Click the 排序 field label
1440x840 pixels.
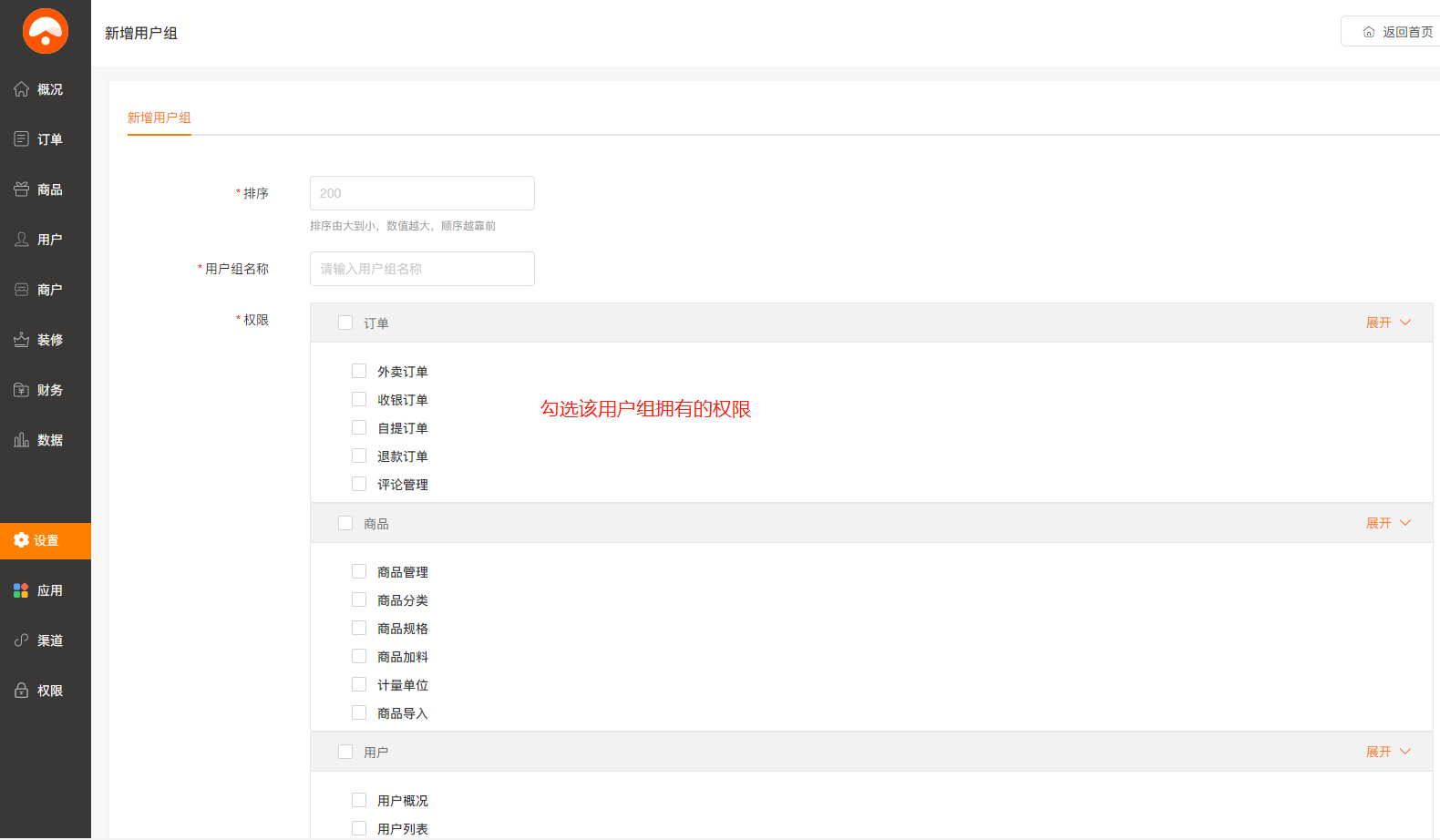click(256, 193)
